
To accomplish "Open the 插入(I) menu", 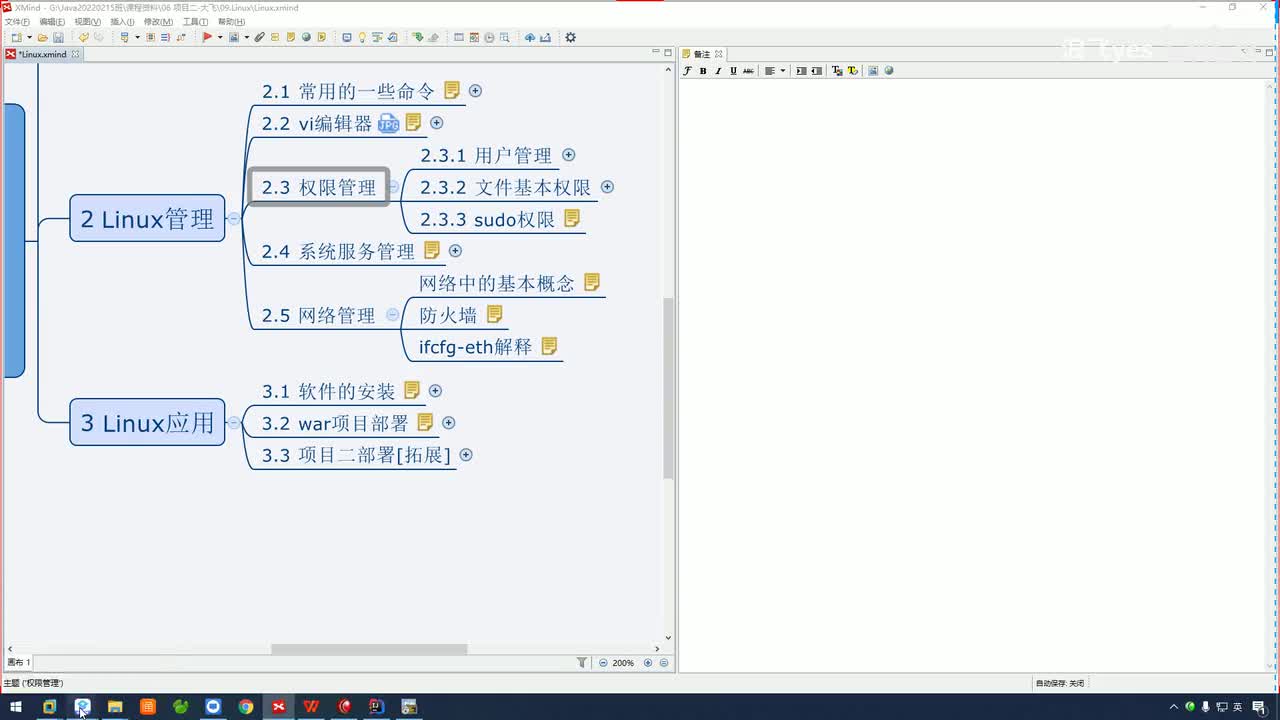I will coord(122,21).
